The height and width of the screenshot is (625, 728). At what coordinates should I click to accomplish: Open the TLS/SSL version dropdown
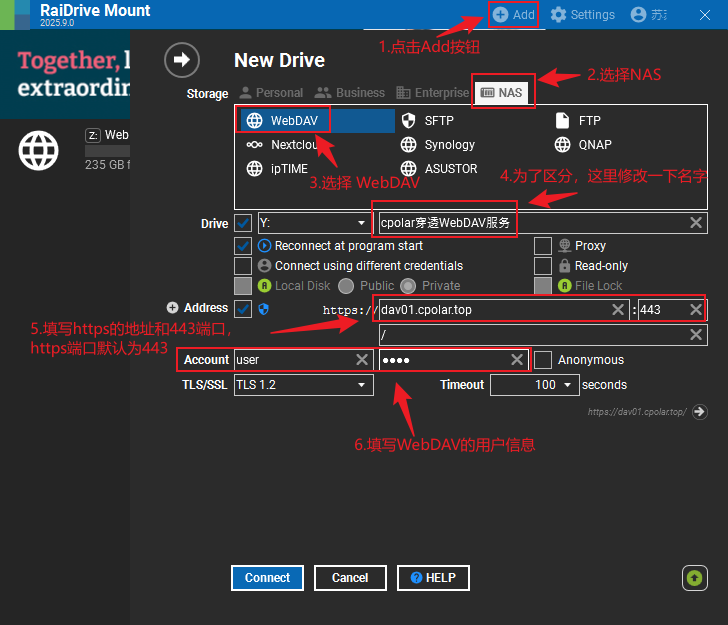304,385
